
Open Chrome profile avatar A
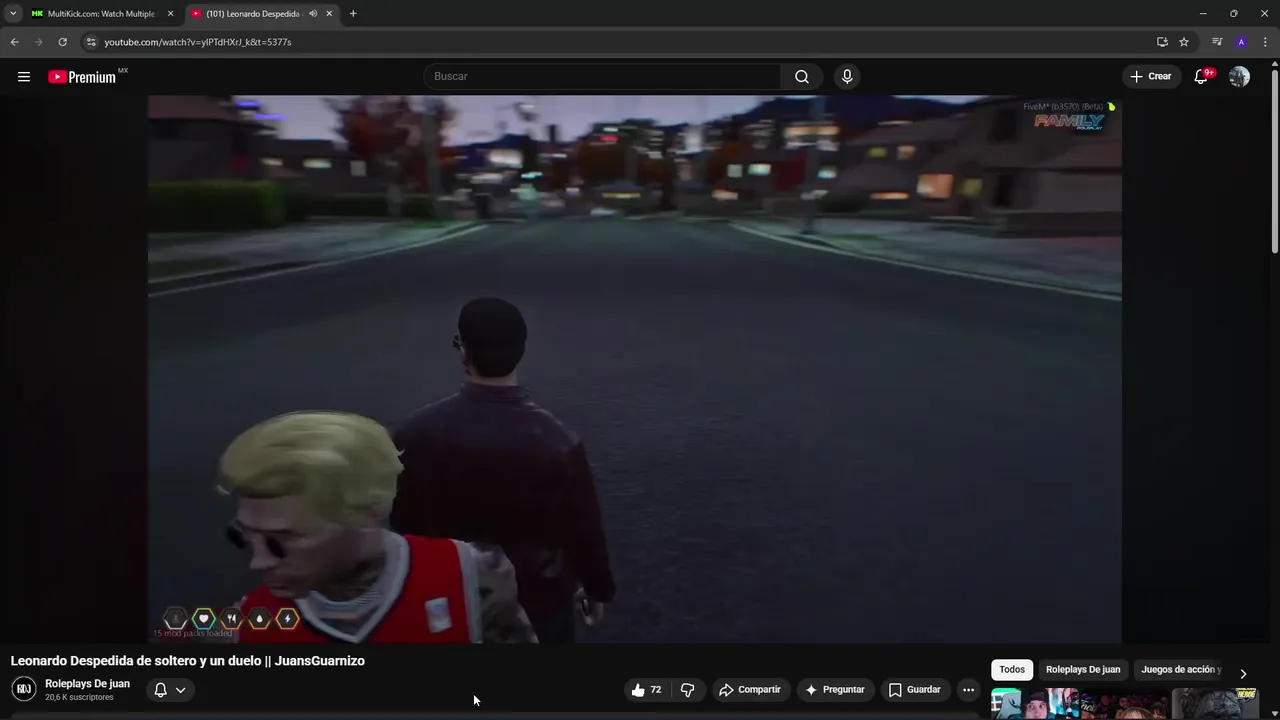1241,42
